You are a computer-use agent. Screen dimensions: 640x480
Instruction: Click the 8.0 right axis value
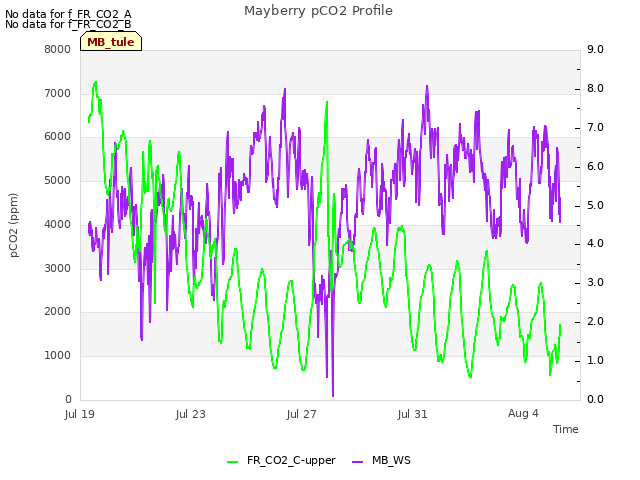[595, 89]
